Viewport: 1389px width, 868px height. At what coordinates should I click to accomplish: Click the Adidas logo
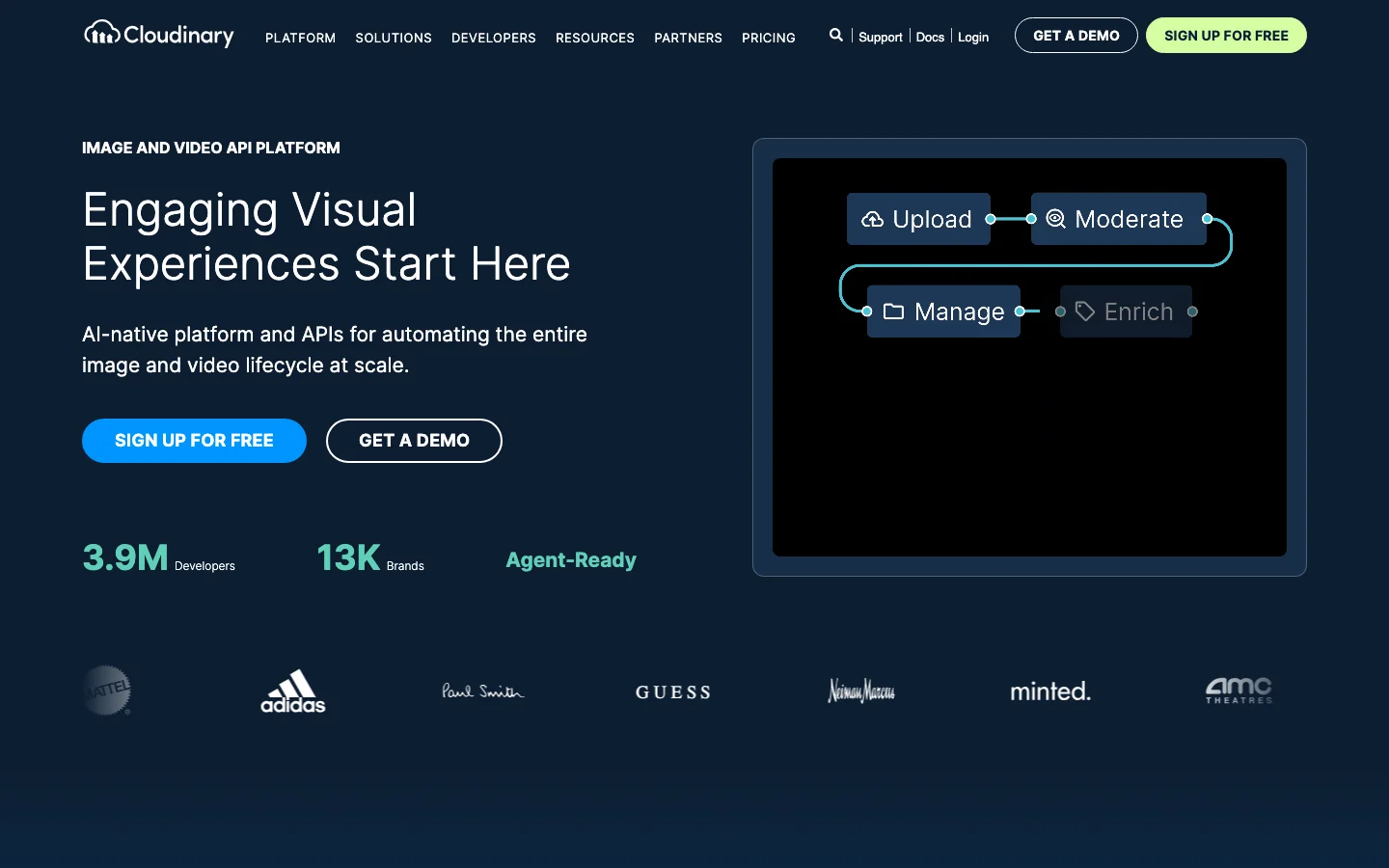293,692
